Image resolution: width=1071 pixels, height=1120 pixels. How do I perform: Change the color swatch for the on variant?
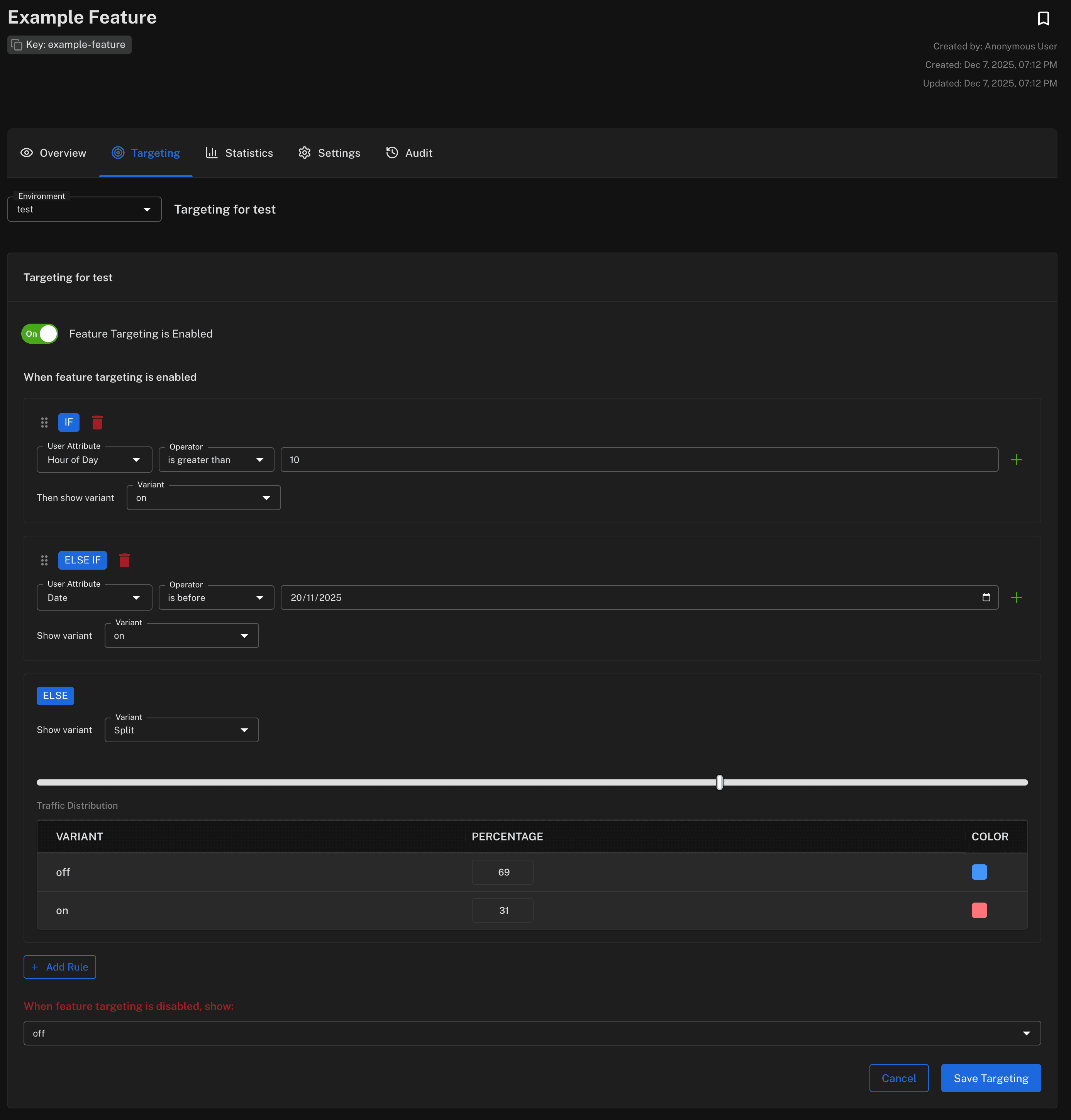pos(978,910)
